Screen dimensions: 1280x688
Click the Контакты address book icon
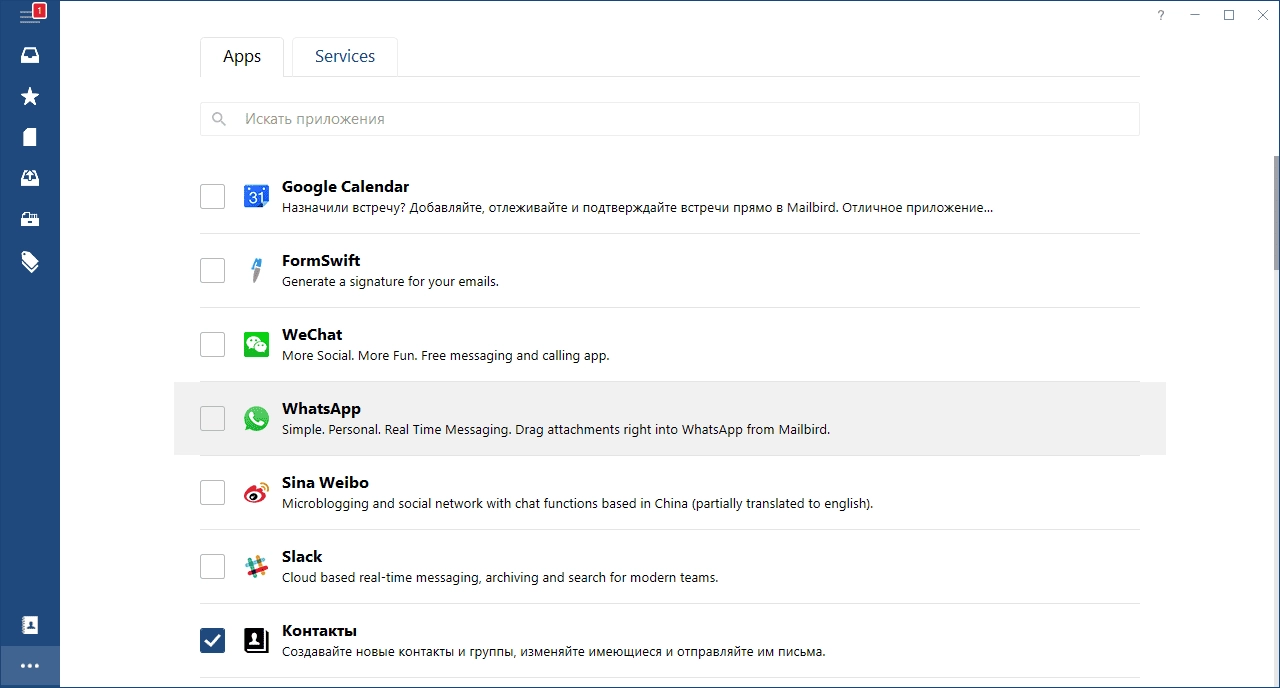(256, 640)
